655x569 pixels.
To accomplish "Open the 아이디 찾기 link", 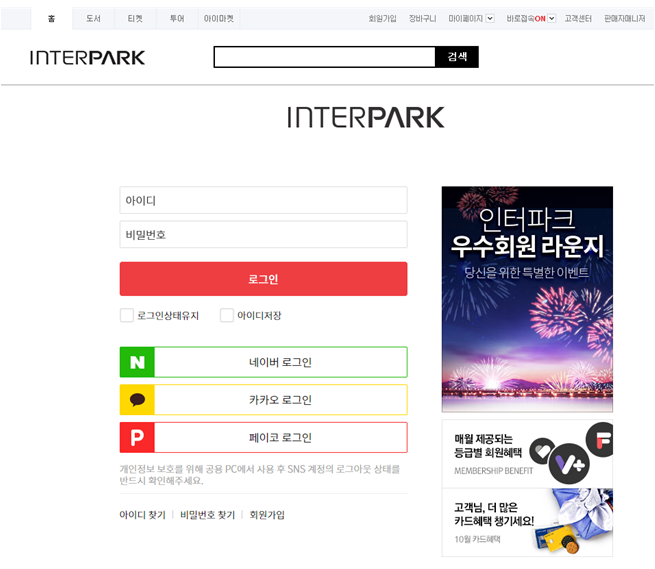I will point(142,515).
